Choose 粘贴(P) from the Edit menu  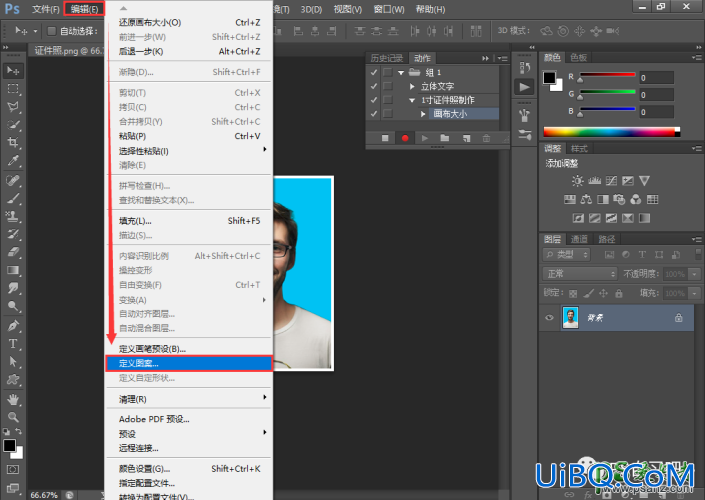tap(189, 136)
